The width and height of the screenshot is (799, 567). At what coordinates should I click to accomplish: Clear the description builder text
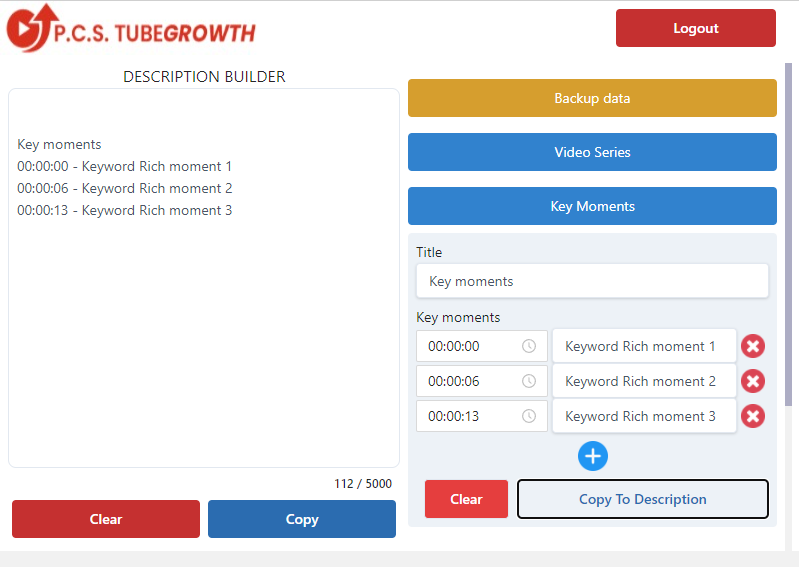click(106, 519)
